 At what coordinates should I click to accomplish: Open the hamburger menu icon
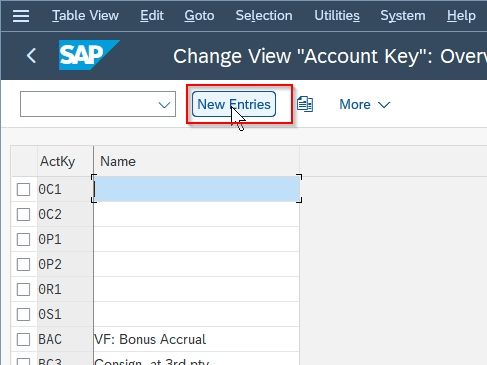(x=21, y=16)
